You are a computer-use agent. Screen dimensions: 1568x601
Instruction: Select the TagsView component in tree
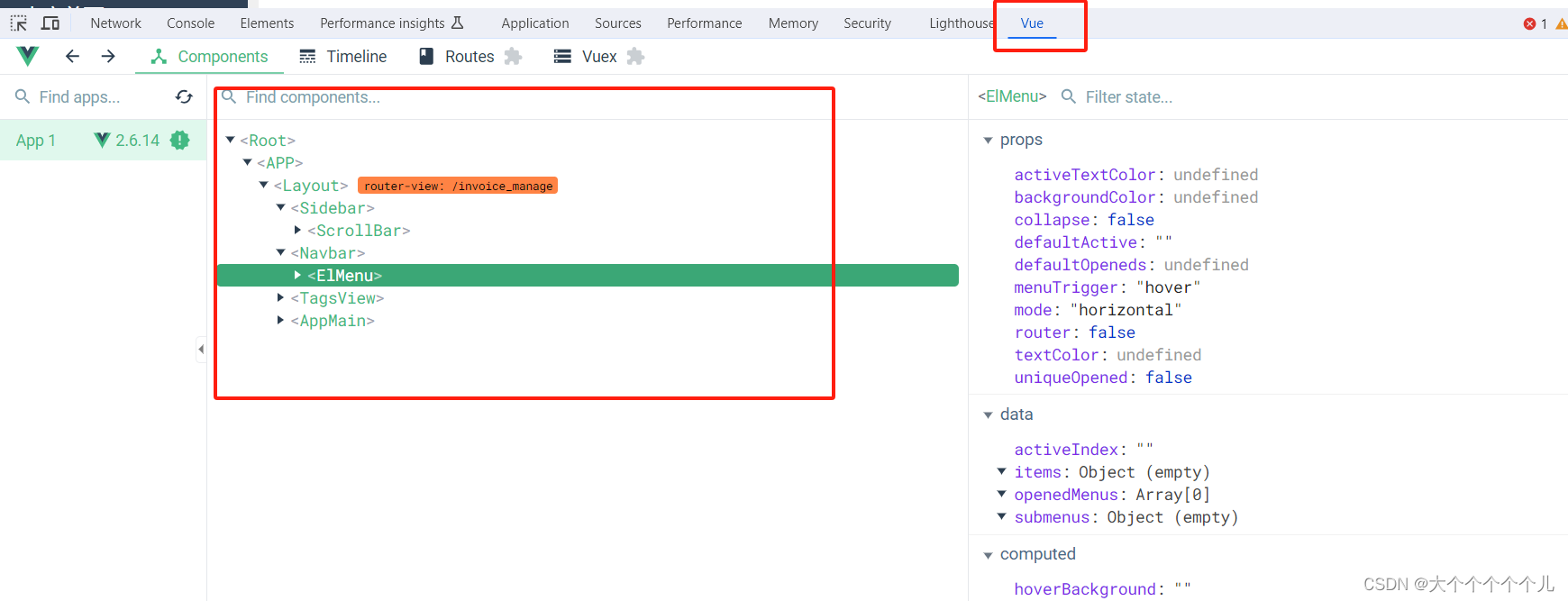coord(337,298)
